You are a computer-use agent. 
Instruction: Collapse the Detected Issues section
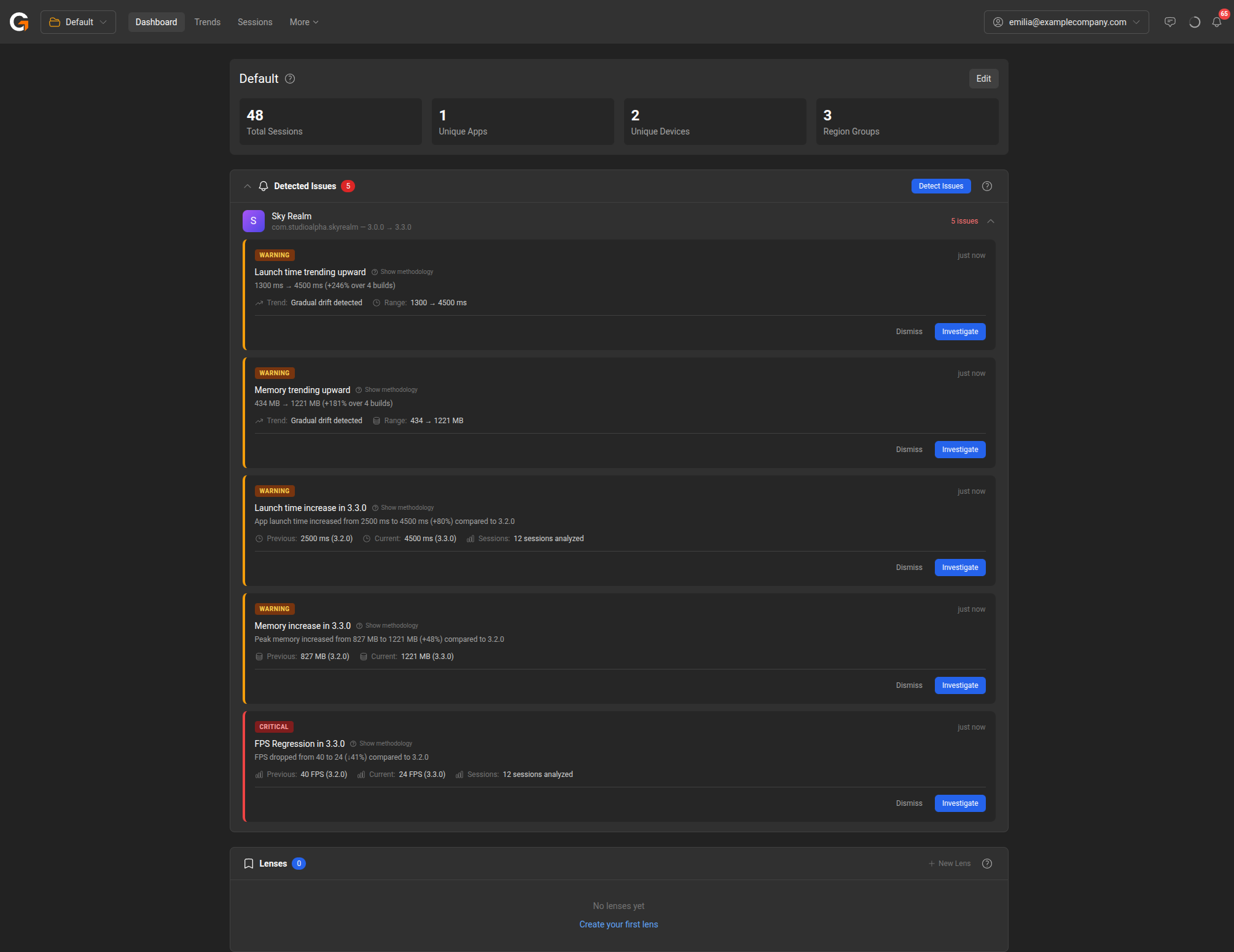(248, 186)
